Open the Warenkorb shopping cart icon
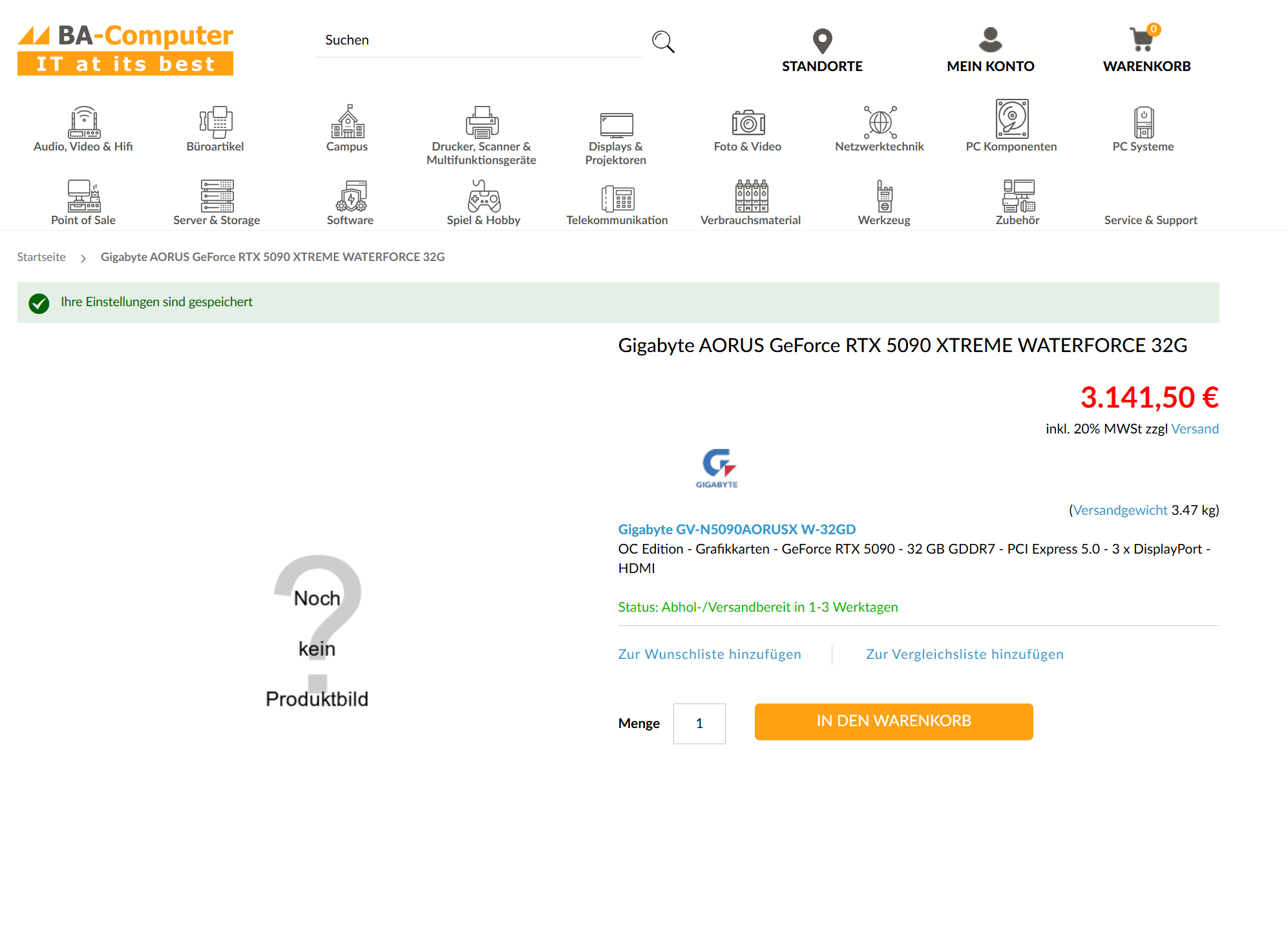The width and height of the screenshot is (1288, 927). [x=1142, y=40]
